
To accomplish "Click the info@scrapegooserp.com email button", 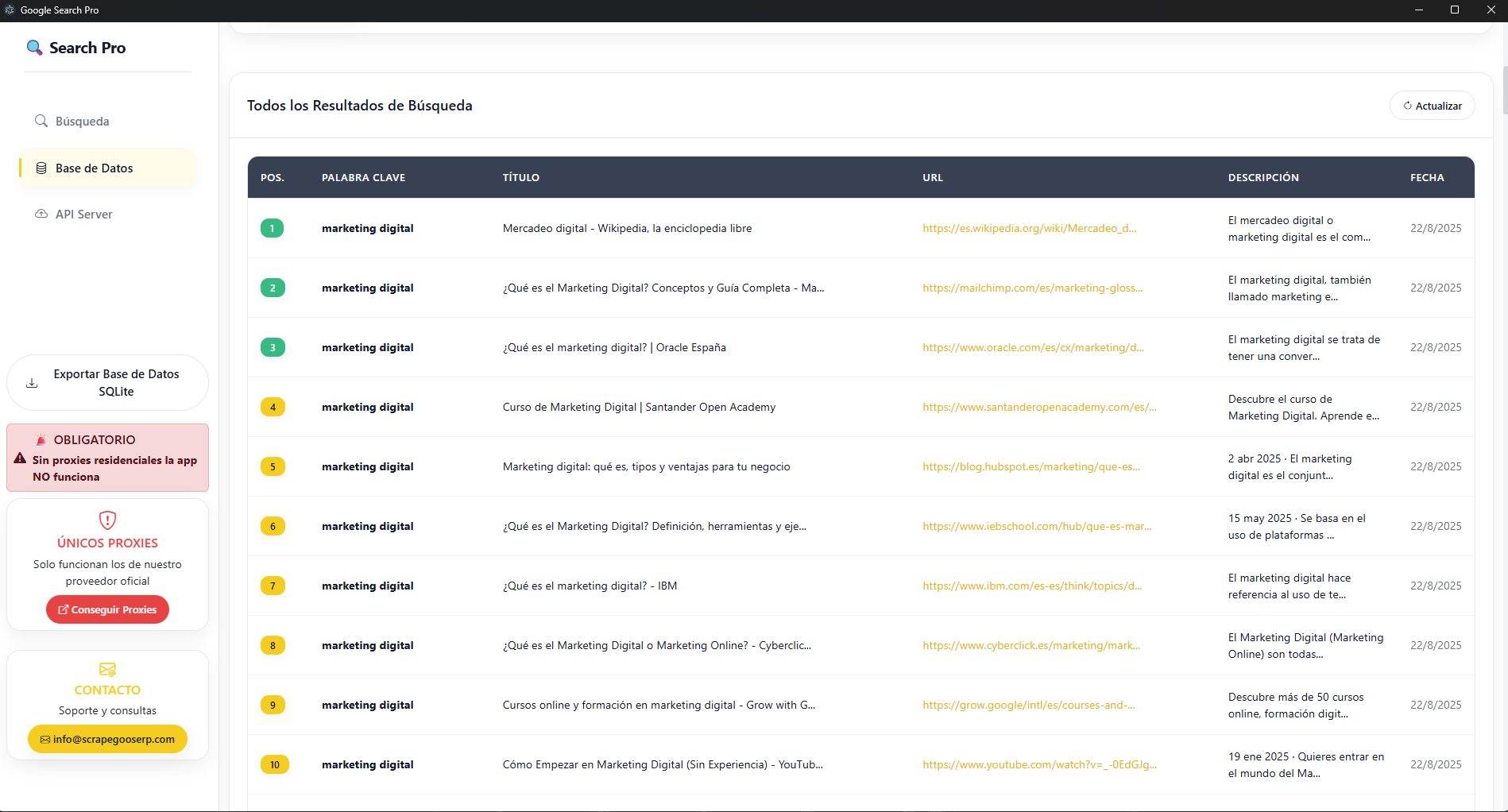I will [x=107, y=739].
